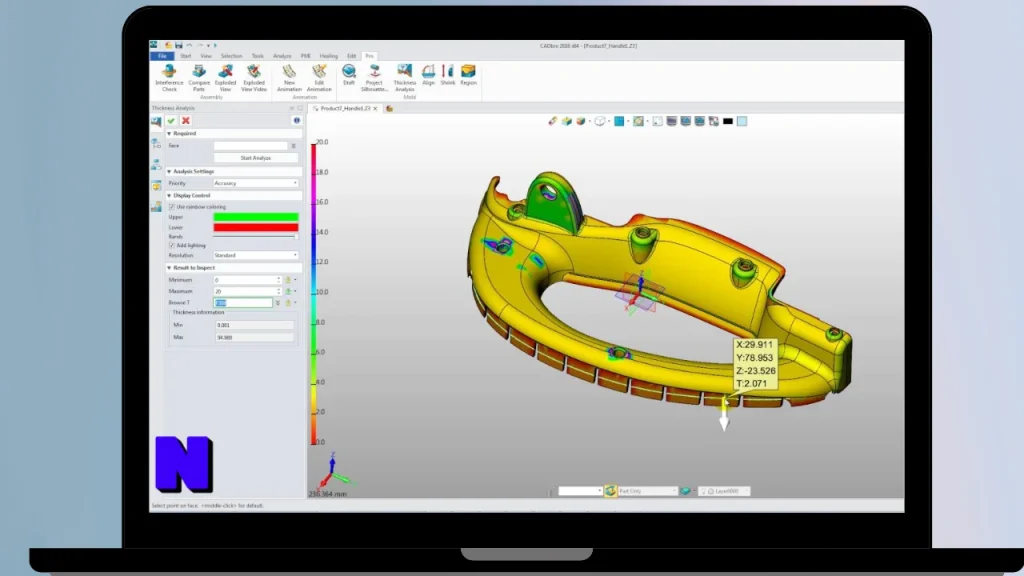Viewport: 1024px width, 576px height.
Task: Select the Align tool in ribbon
Action: tap(428, 74)
